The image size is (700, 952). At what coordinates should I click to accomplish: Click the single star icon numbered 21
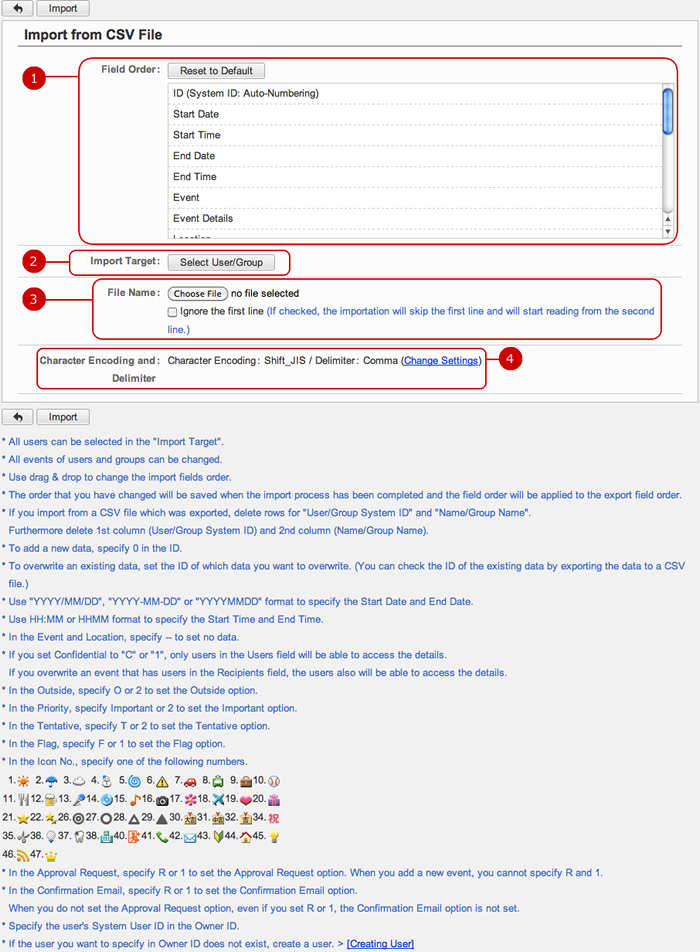(23, 819)
